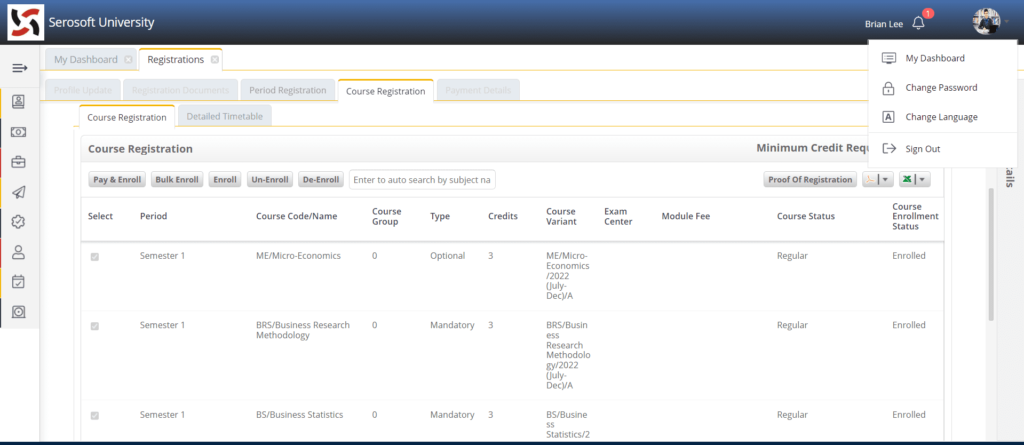Select the top-level Course Registration tab

tap(385, 91)
